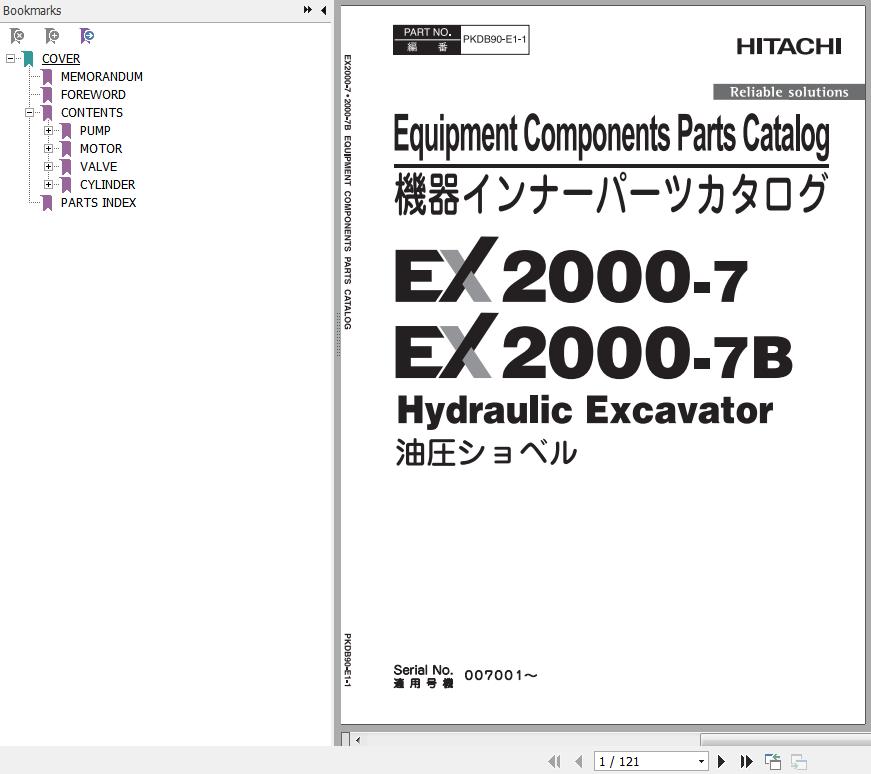Go to the last page
871x774 pixels.
(747, 761)
